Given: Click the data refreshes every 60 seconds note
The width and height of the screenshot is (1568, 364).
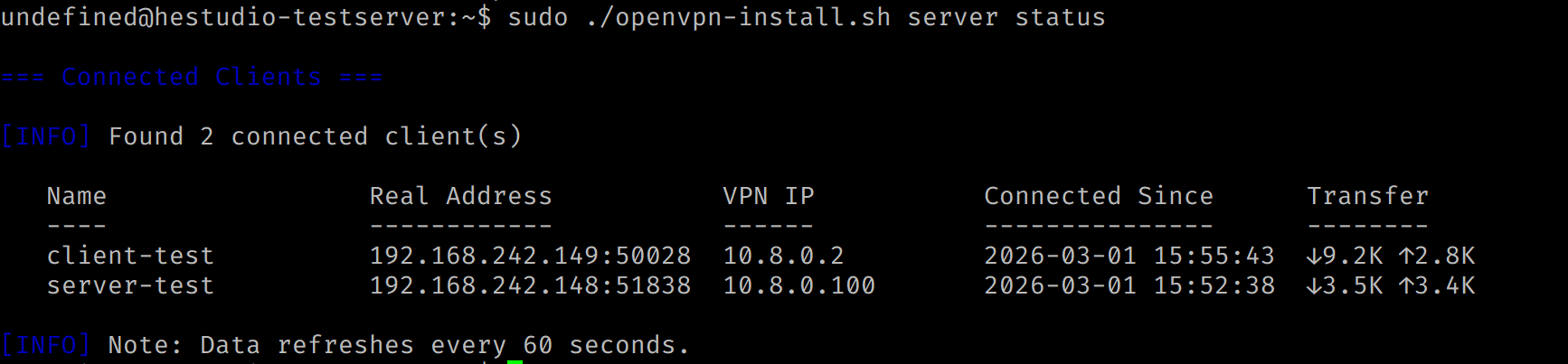Looking at the screenshot, I should coord(398,345).
